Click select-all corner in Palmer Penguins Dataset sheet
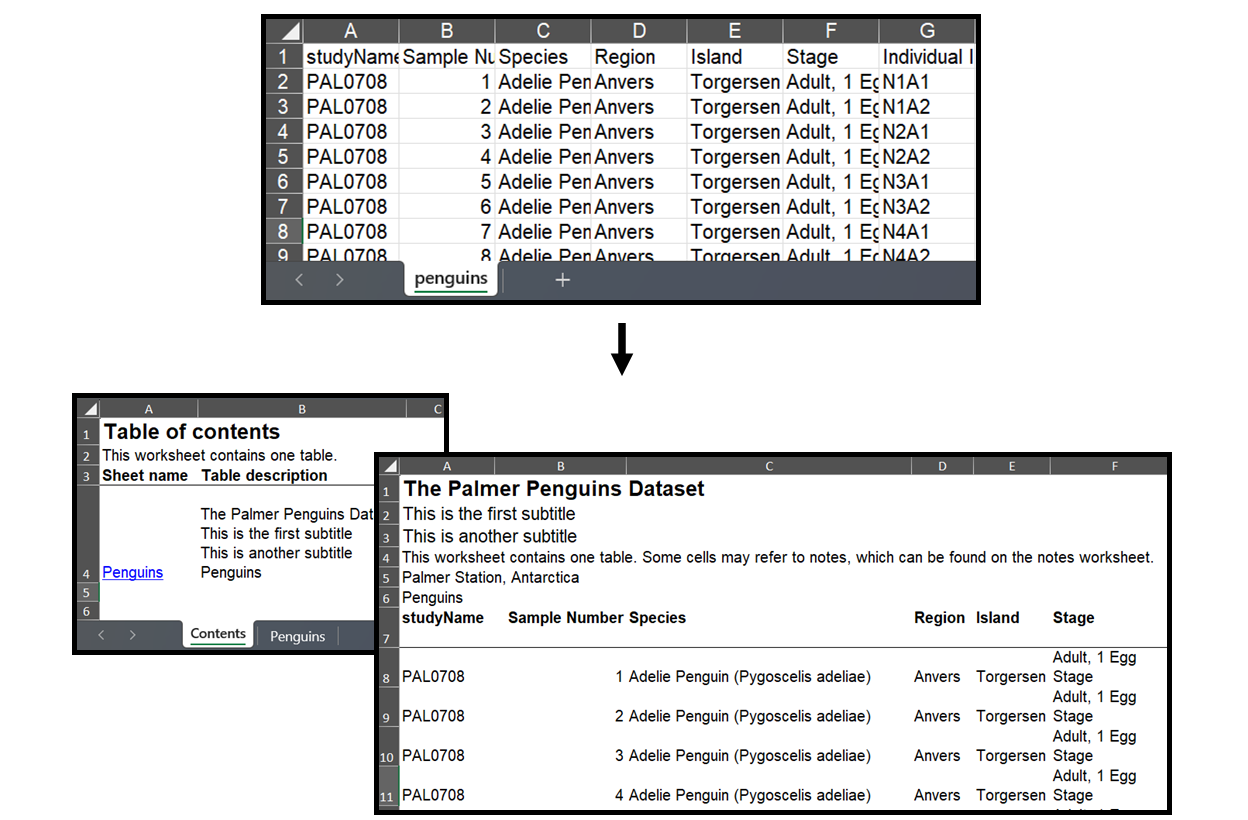Viewport: 1248px width, 820px height. tap(388, 466)
